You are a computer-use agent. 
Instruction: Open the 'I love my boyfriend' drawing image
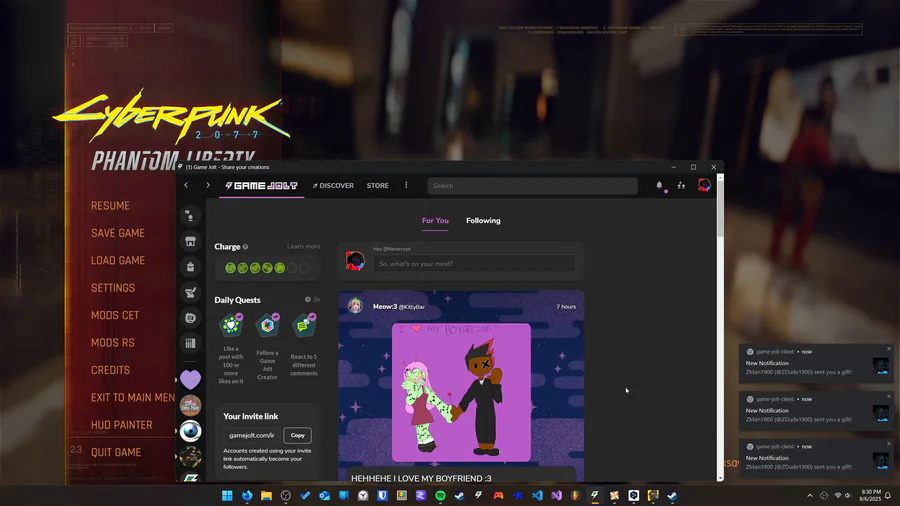pyautogui.click(x=461, y=392)
